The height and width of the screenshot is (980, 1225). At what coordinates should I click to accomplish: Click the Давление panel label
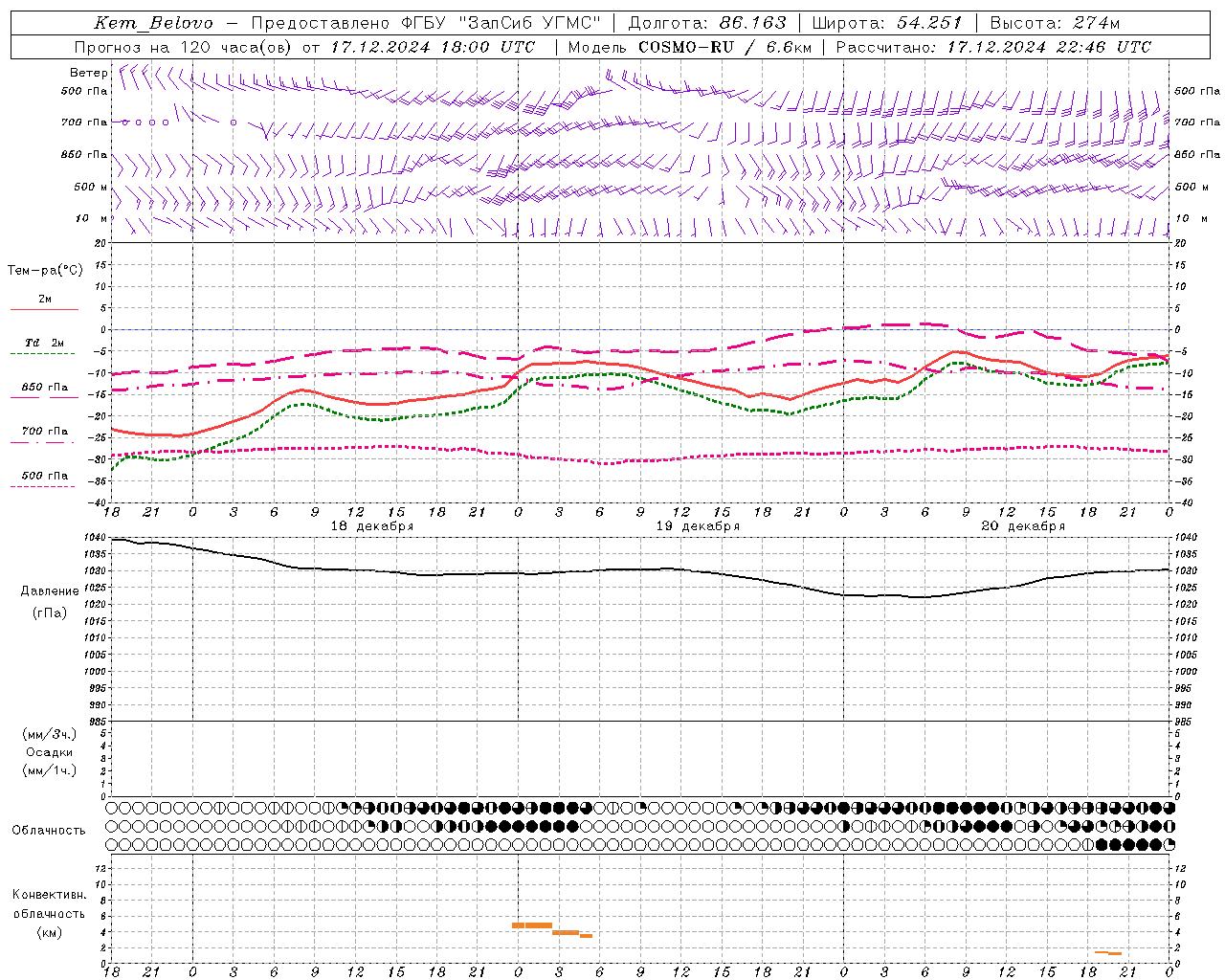coord(50,591)
